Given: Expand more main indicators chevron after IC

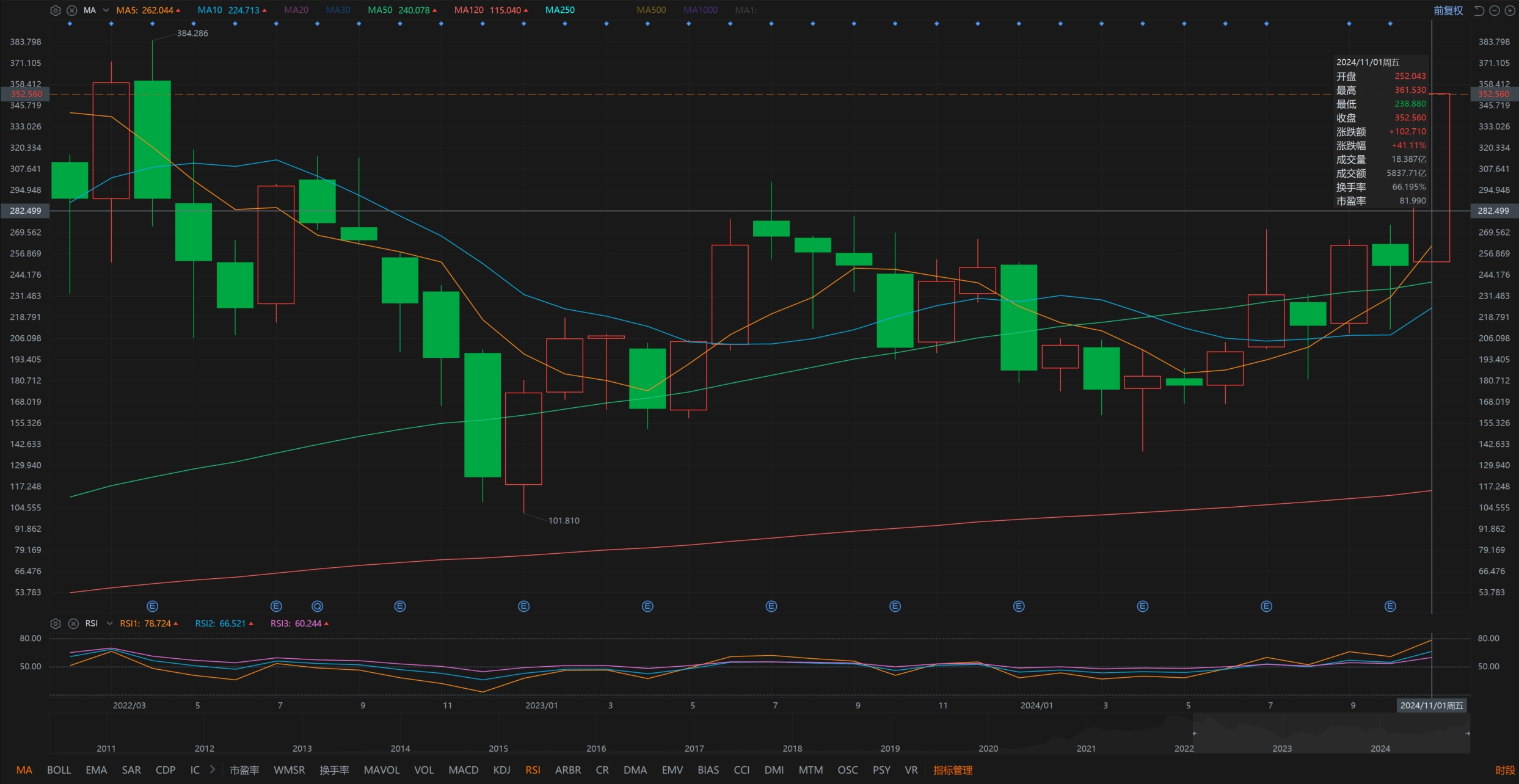Looking at the screenshot, I should coord(212,769).
